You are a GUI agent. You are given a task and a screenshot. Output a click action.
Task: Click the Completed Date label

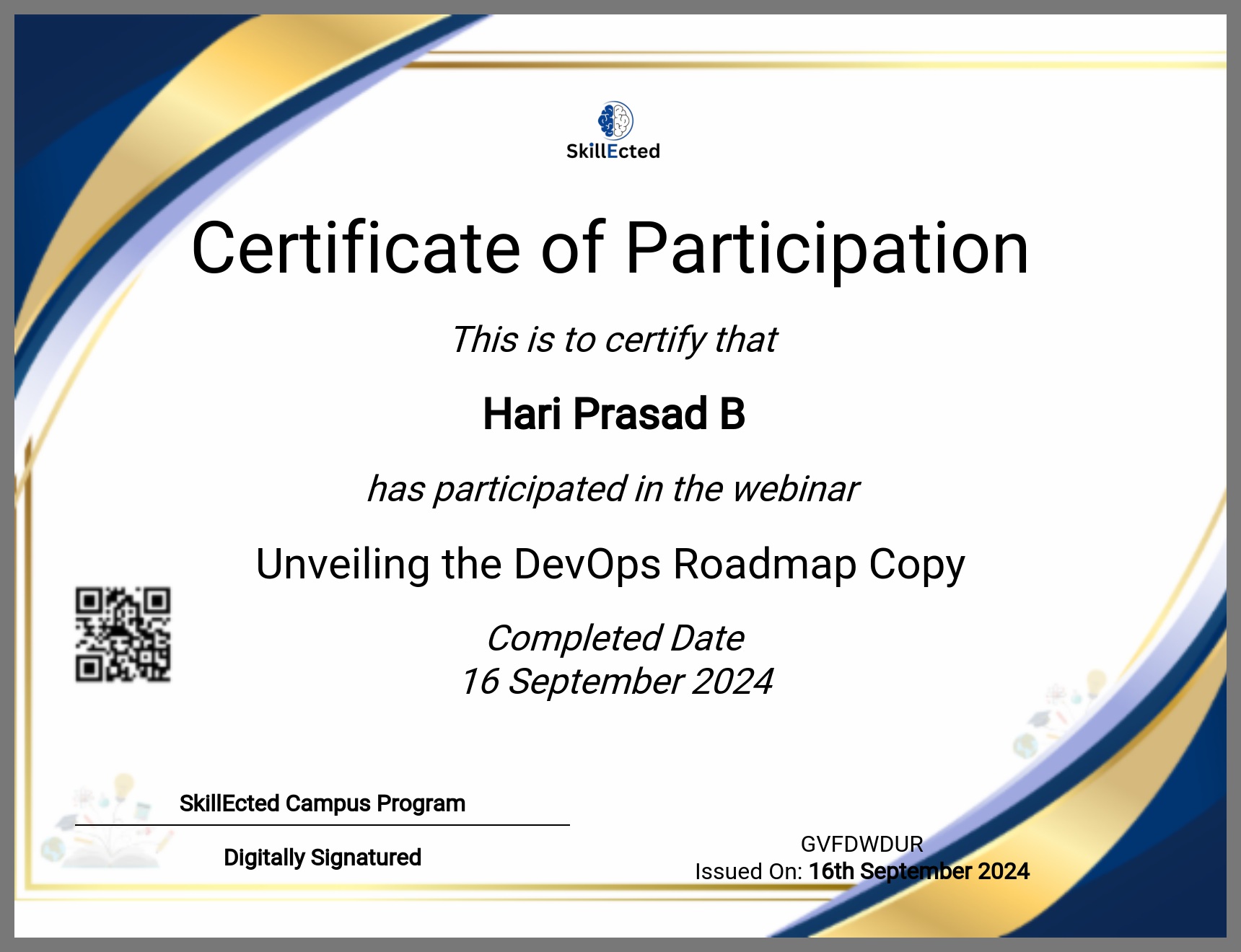[615, 638]
